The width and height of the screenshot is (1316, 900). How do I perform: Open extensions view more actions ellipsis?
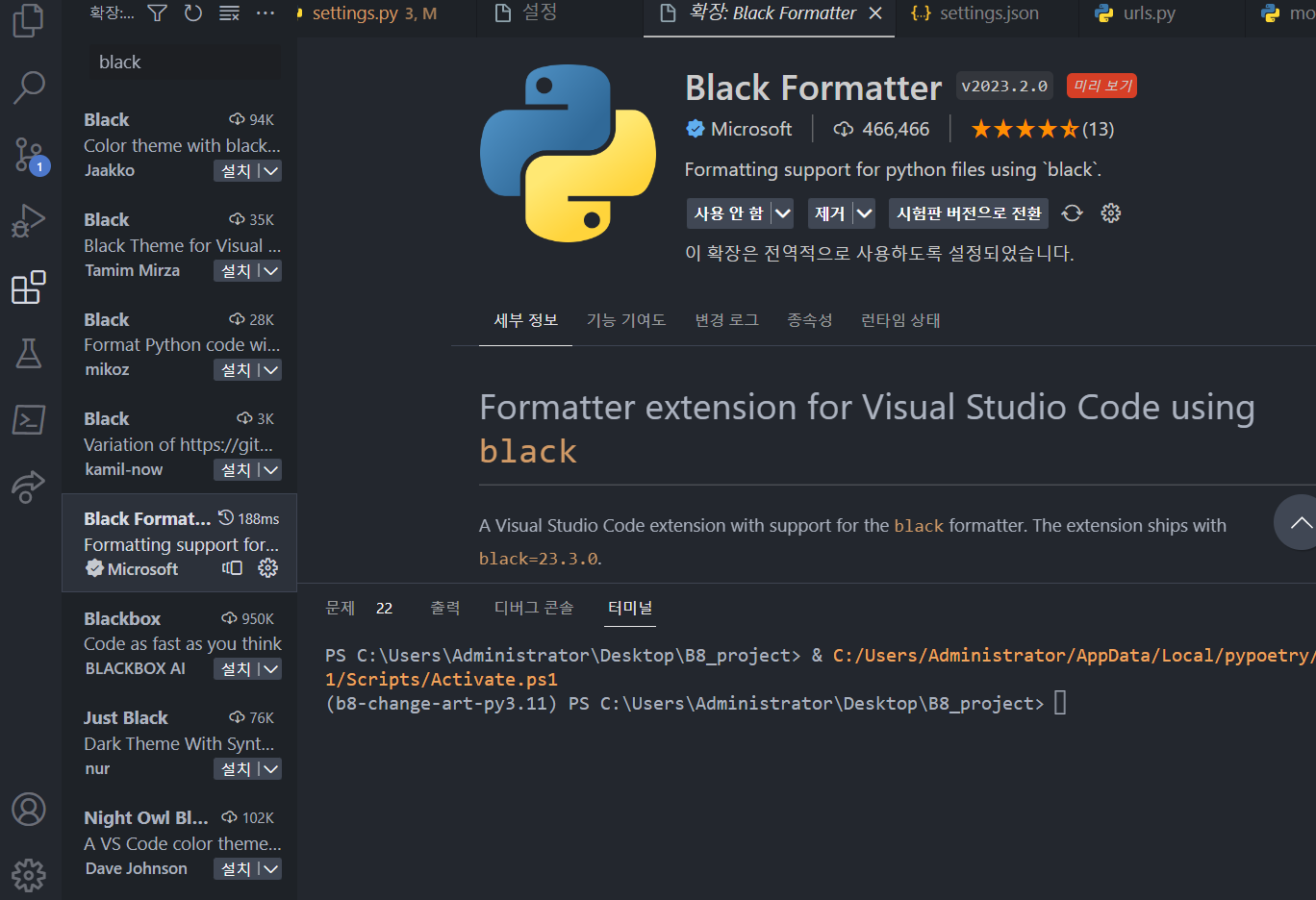click(x=266, y=12)
